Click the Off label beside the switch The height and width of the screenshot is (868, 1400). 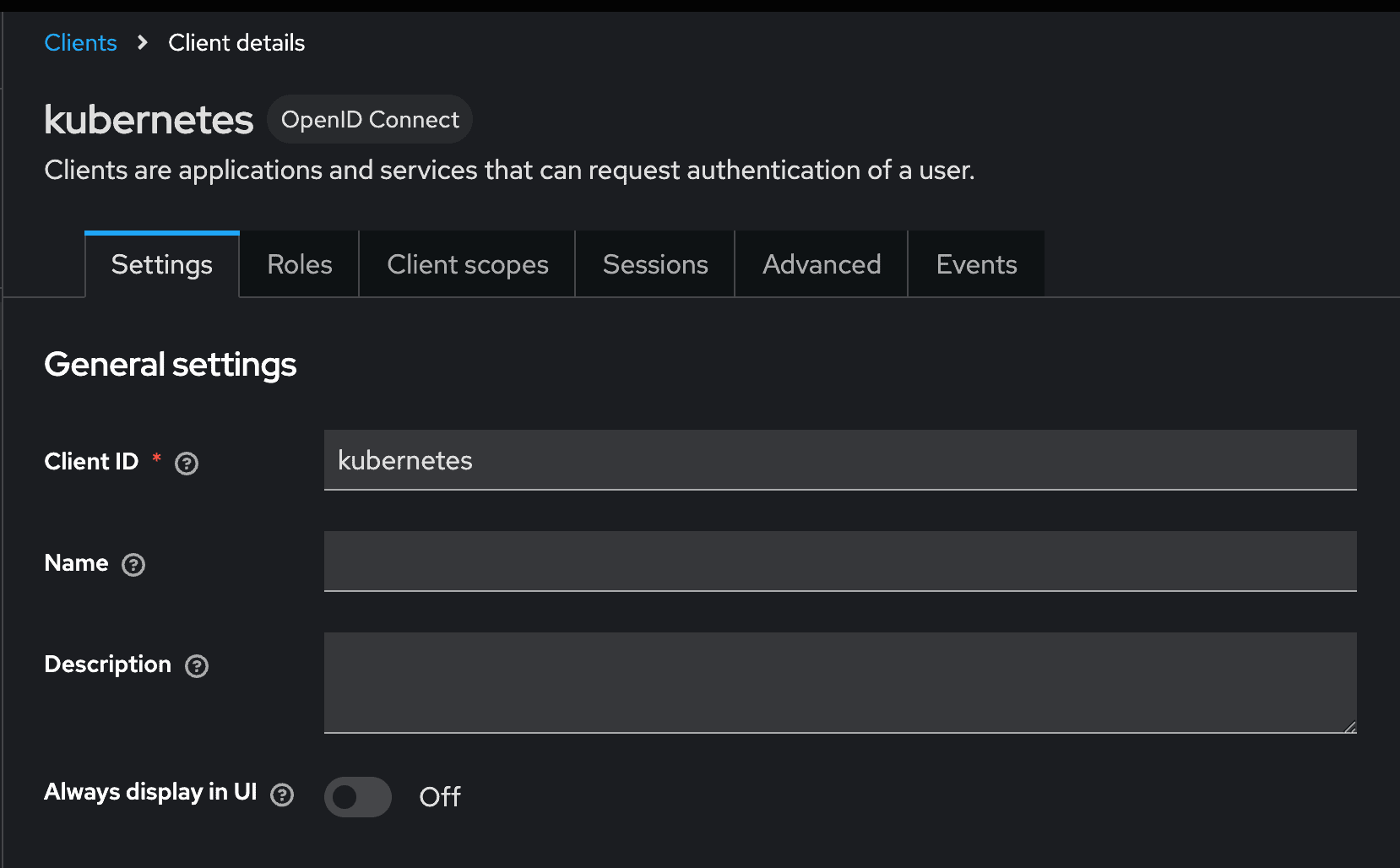[x=440, y=796]
